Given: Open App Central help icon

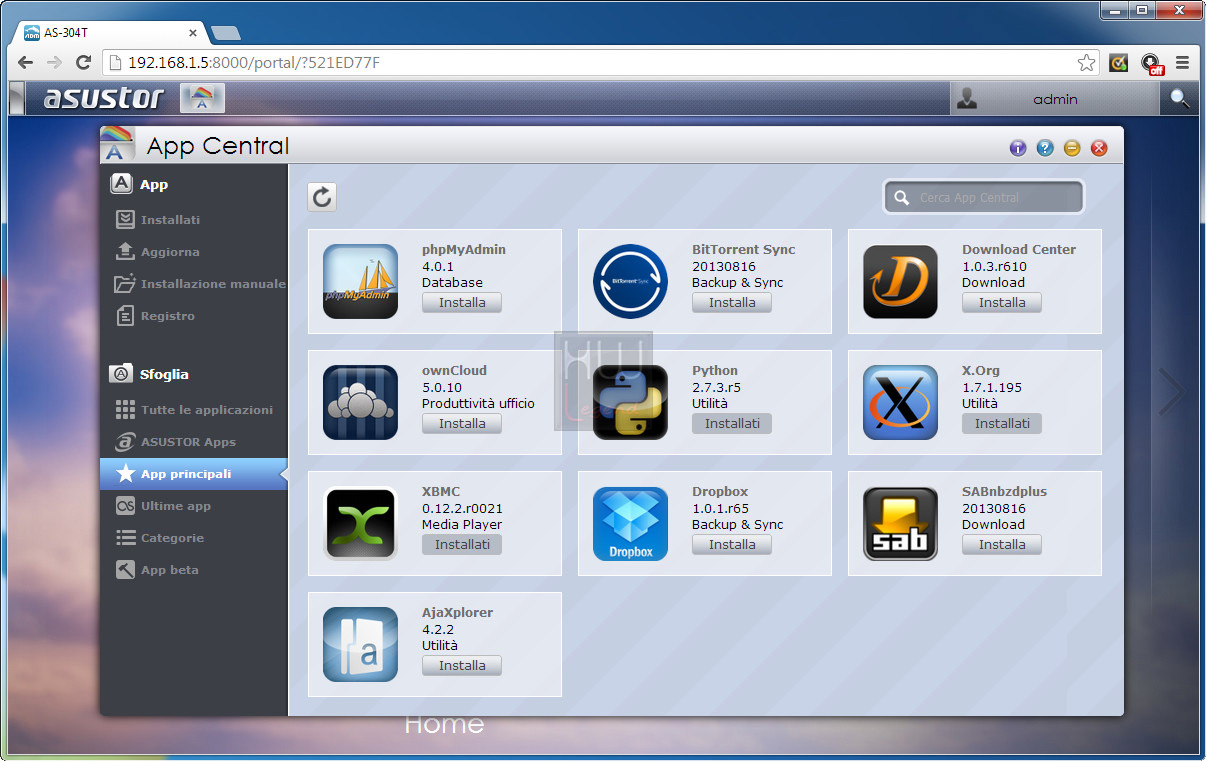Looking at the screenshot, I should pyautogui.click(x=1045, y=148).
